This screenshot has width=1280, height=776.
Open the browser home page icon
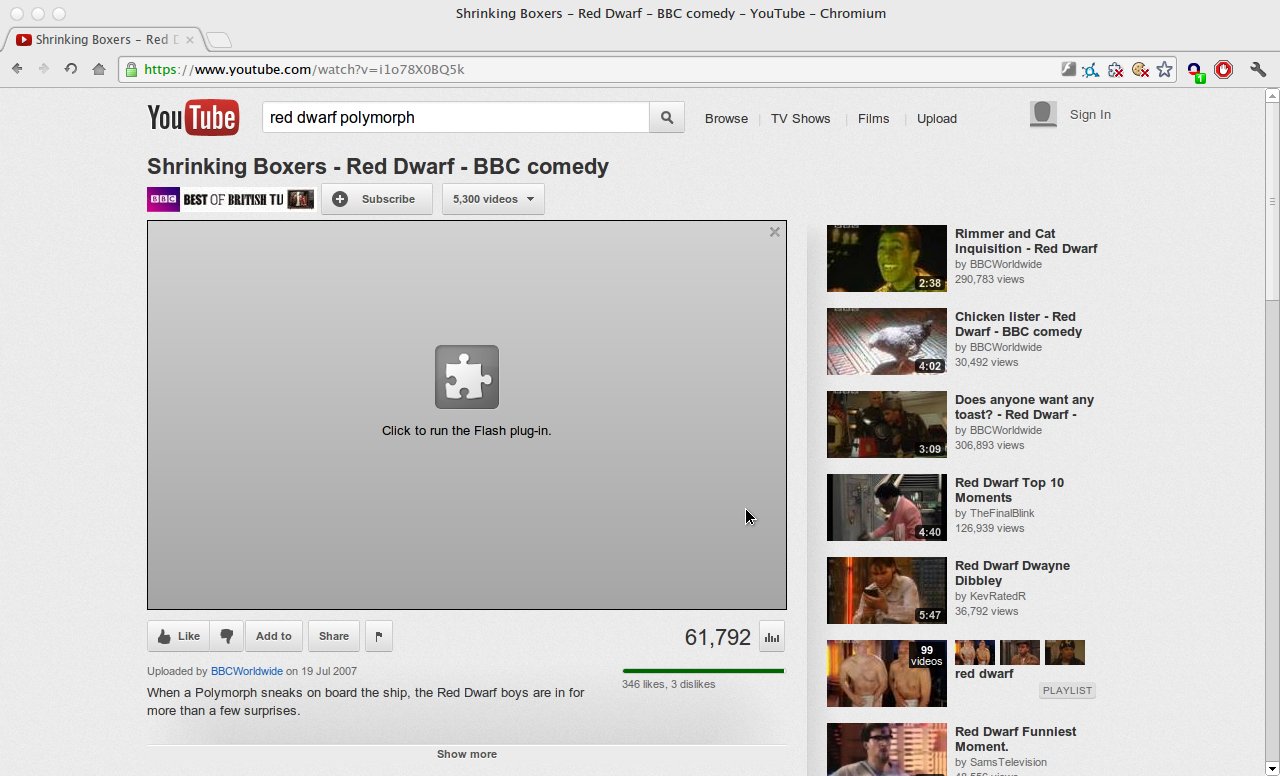pyautogui.click(x=99, y=69)
